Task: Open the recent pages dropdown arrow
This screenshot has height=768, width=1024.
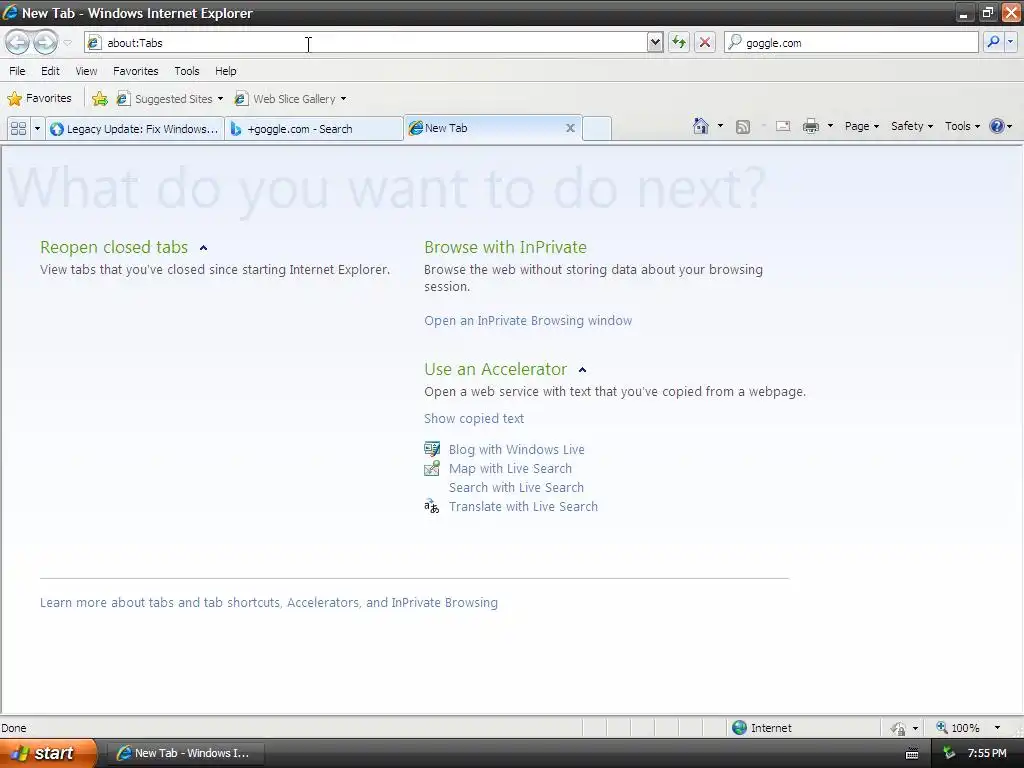Action: point(67,43)
